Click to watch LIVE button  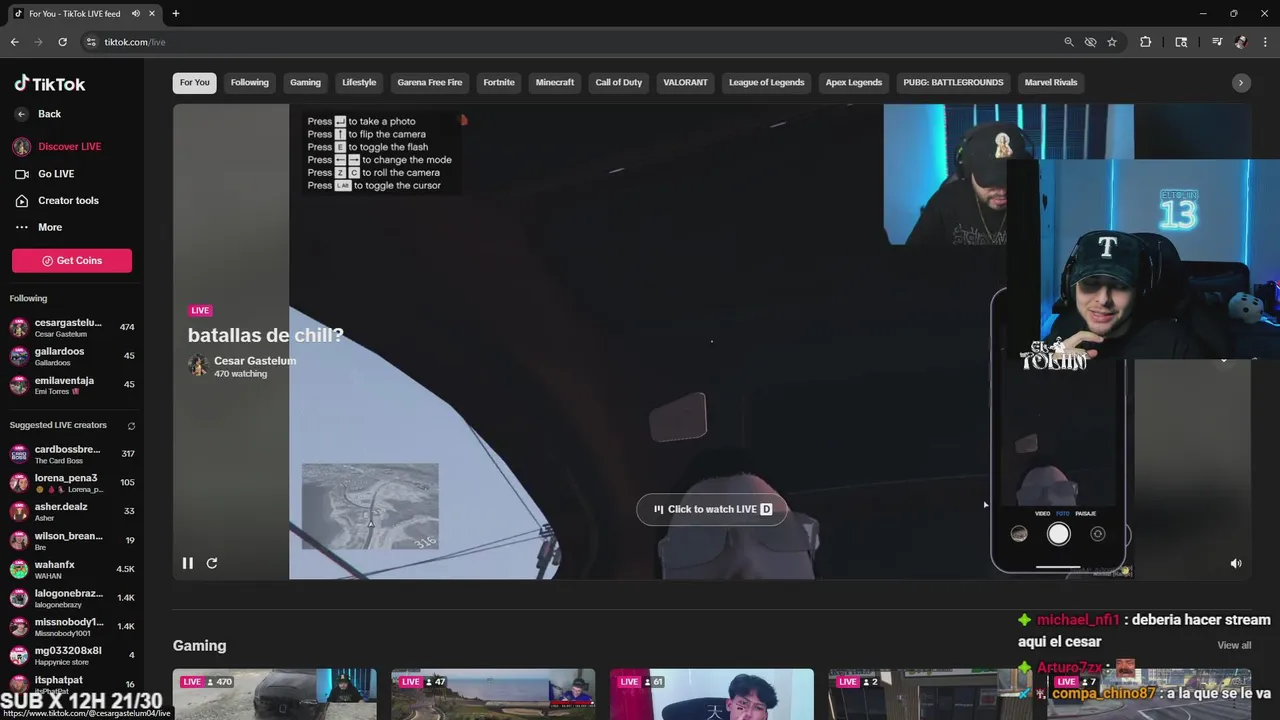(x=712, y=509)
